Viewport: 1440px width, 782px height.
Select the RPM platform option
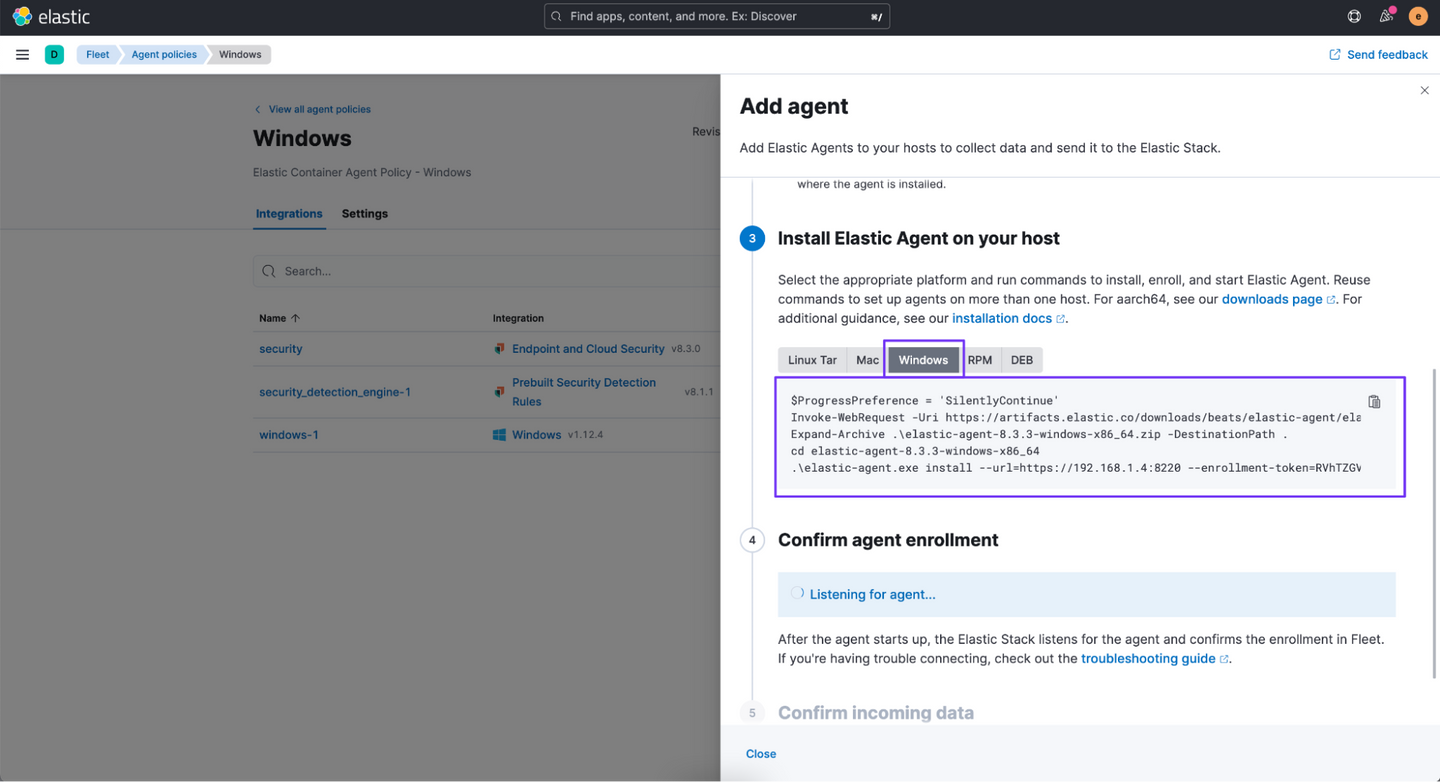point(980,360)
